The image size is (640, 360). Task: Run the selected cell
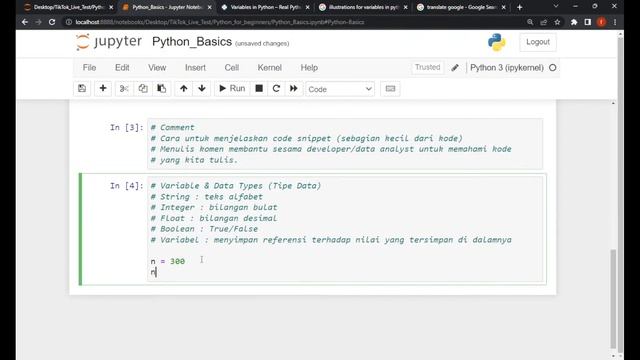(x=232, y=89)
